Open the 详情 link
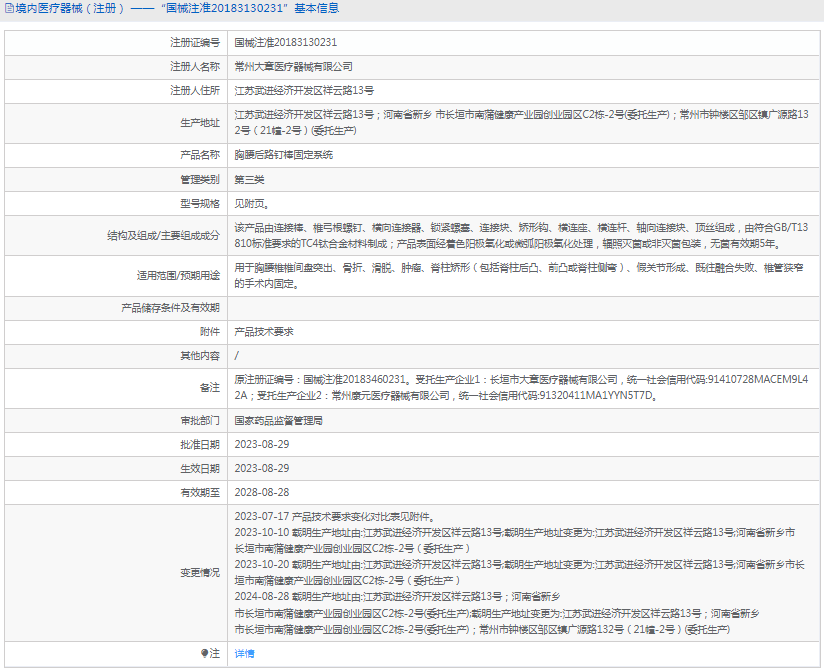Viewport: 824px width, 671px height. [x=244, y=653]
